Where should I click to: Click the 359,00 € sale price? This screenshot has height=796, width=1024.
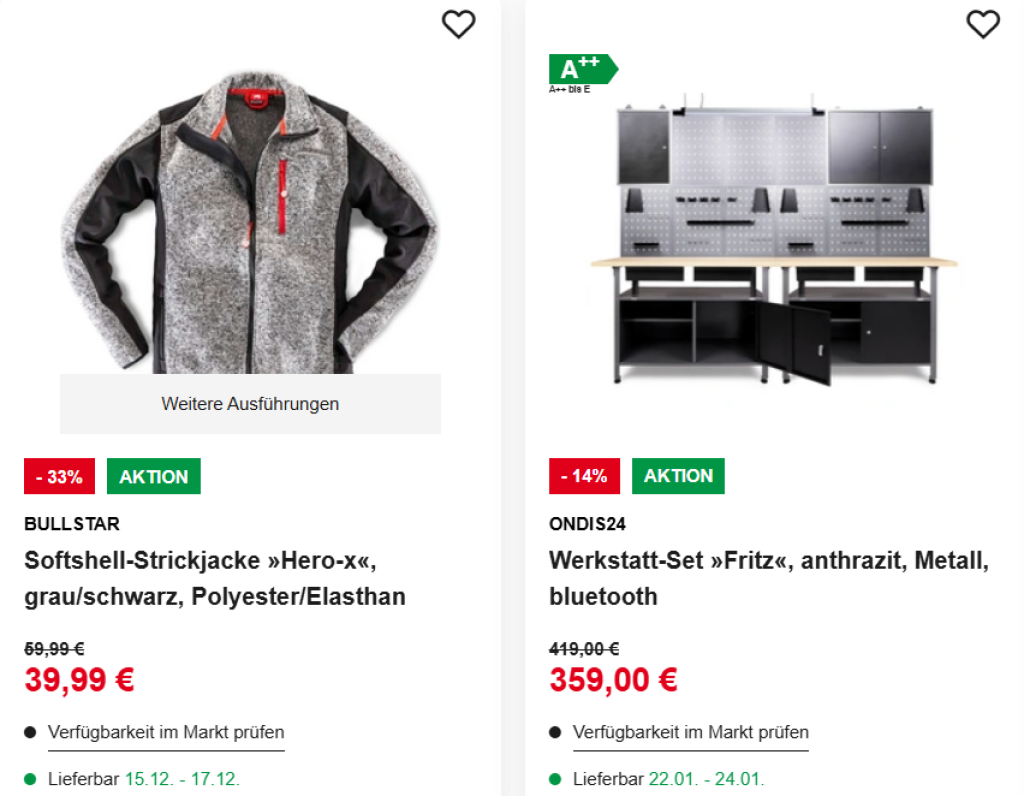613,680
